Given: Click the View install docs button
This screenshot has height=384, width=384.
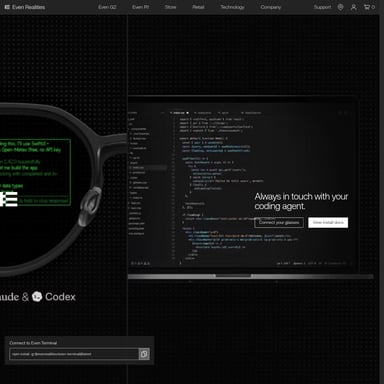Looking at the screenshot, I should tap(328, 222).
